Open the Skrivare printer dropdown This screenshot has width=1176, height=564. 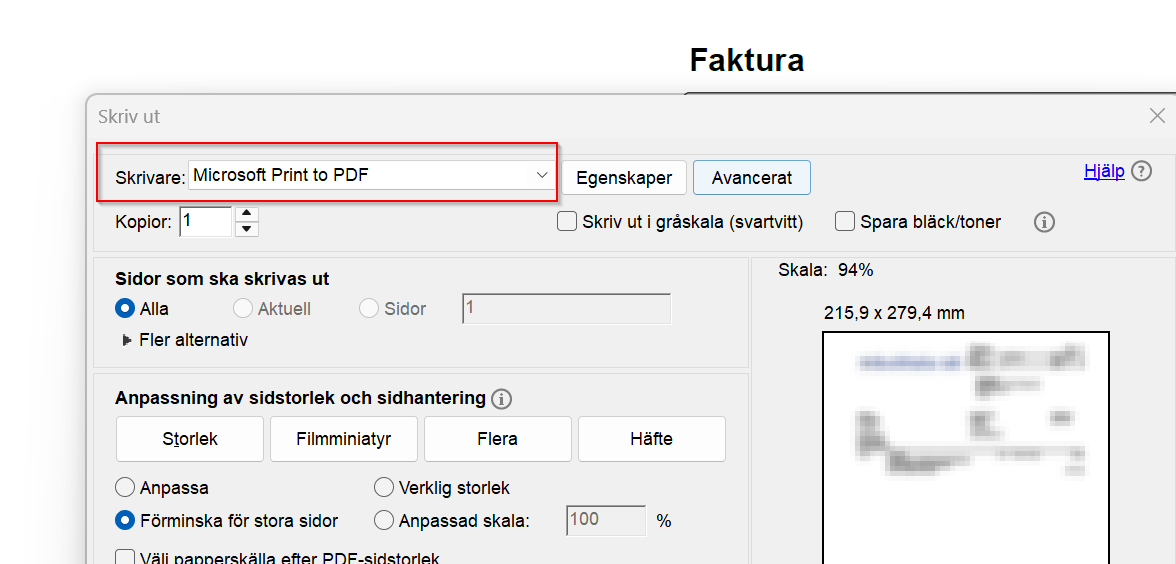pyautogui.click(x=371, y=176)
